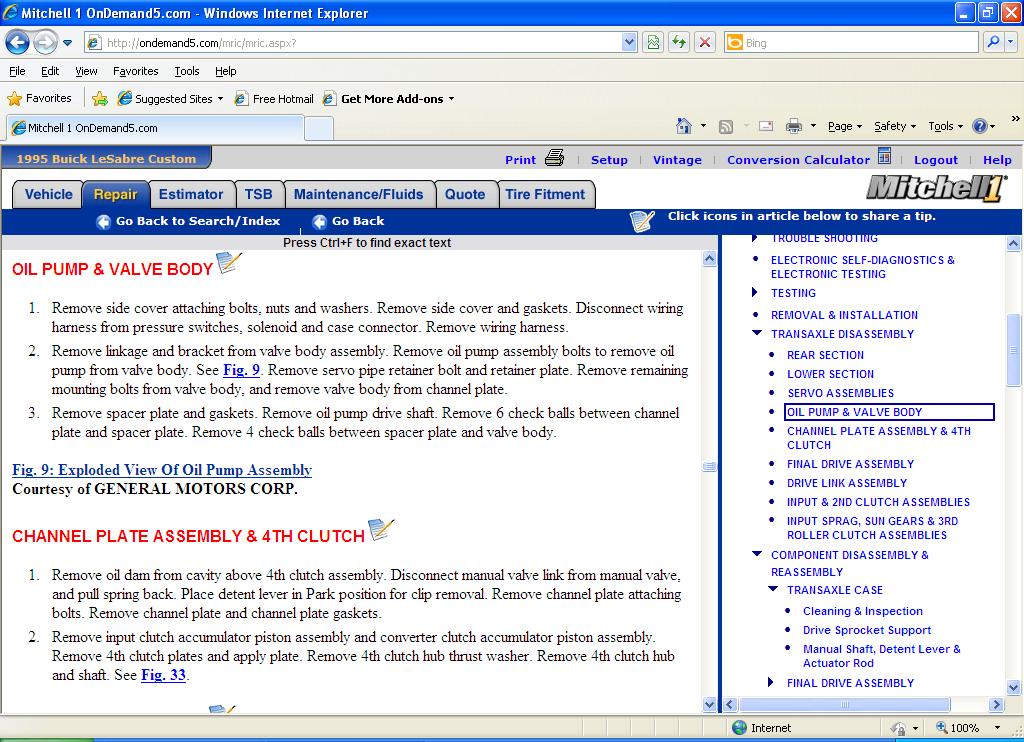The width and height of the screenshot is (1024, 742).
Task: Click the Internet zone globe in status bar
Action: click(x=739, y=728)
